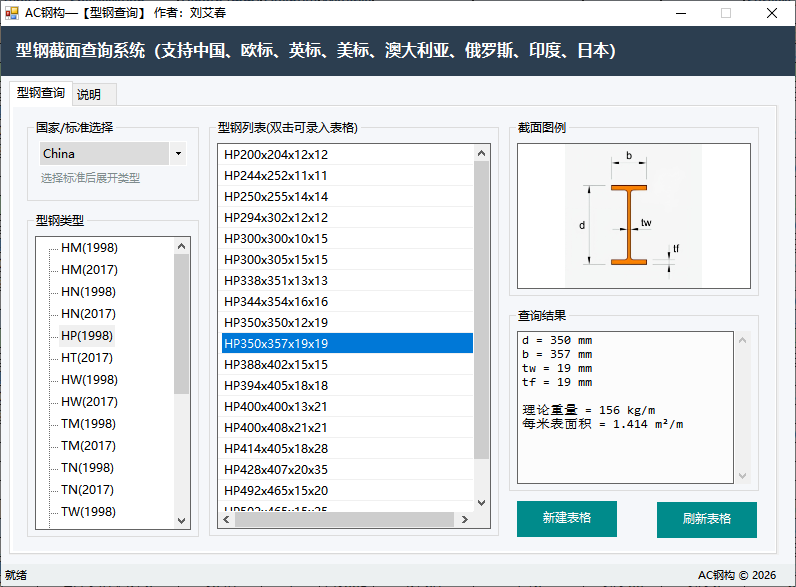Select HN(2017) in the type tree

point(88,314)
